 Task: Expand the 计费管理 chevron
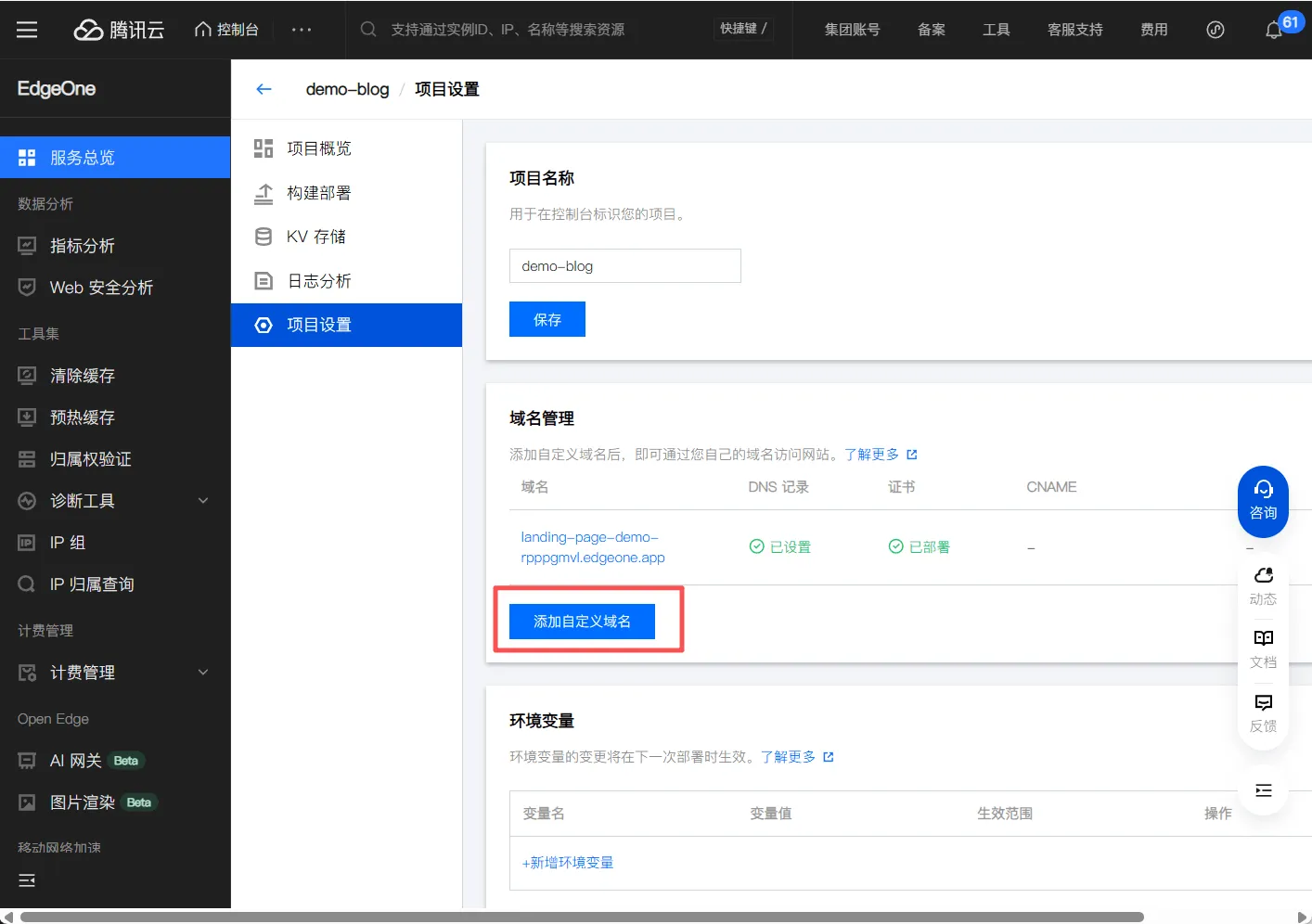coord(203,673)
